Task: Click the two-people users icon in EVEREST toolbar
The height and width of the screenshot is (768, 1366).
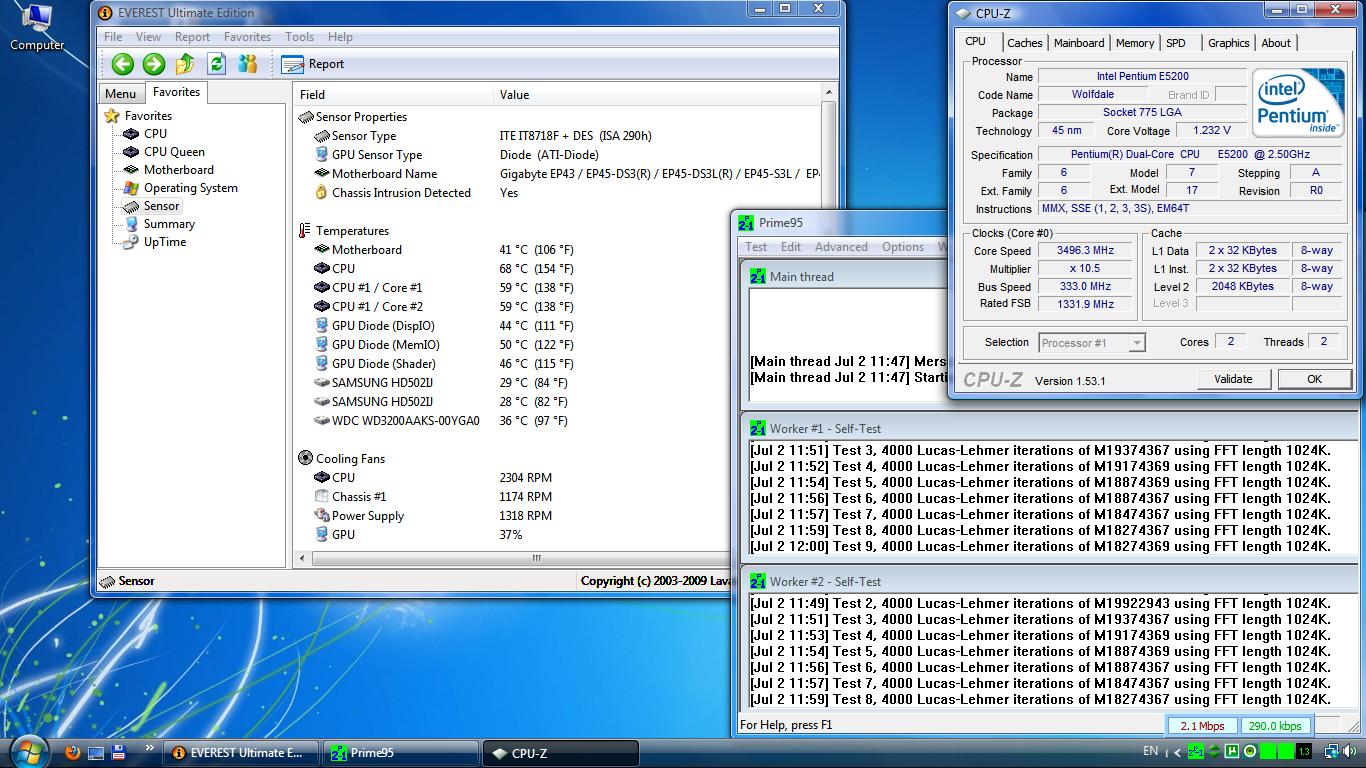Action: pyautogui.click(x=248, y=64)
